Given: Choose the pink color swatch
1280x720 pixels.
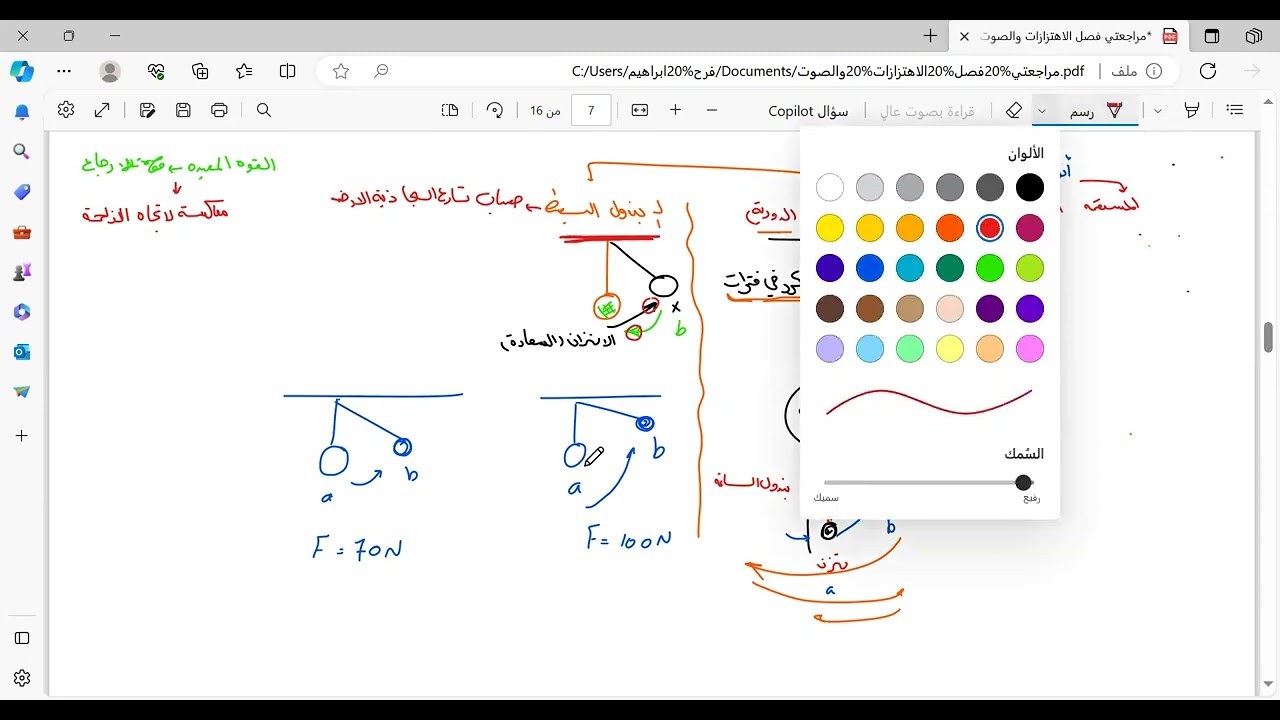Looking at the screenshot, I should (1030, 348).
